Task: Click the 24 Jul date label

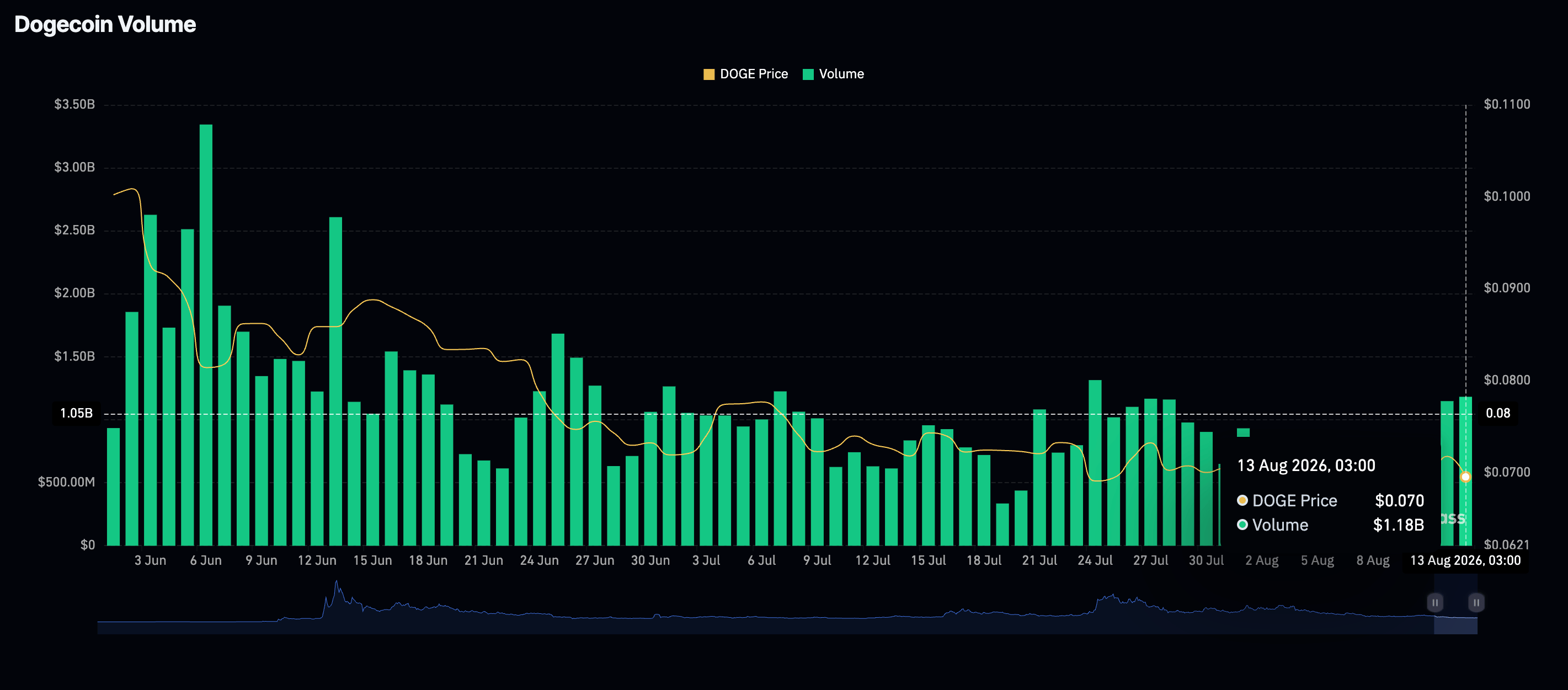Action: 1095,560
